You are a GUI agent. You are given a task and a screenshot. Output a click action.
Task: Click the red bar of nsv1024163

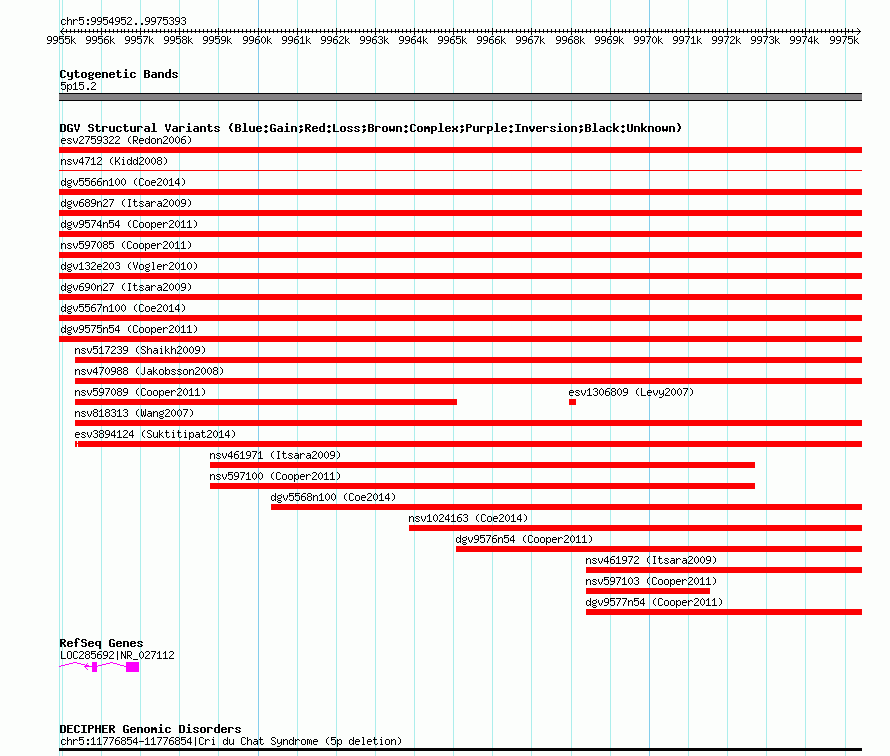pyautogui.click(x=636, y=528)
